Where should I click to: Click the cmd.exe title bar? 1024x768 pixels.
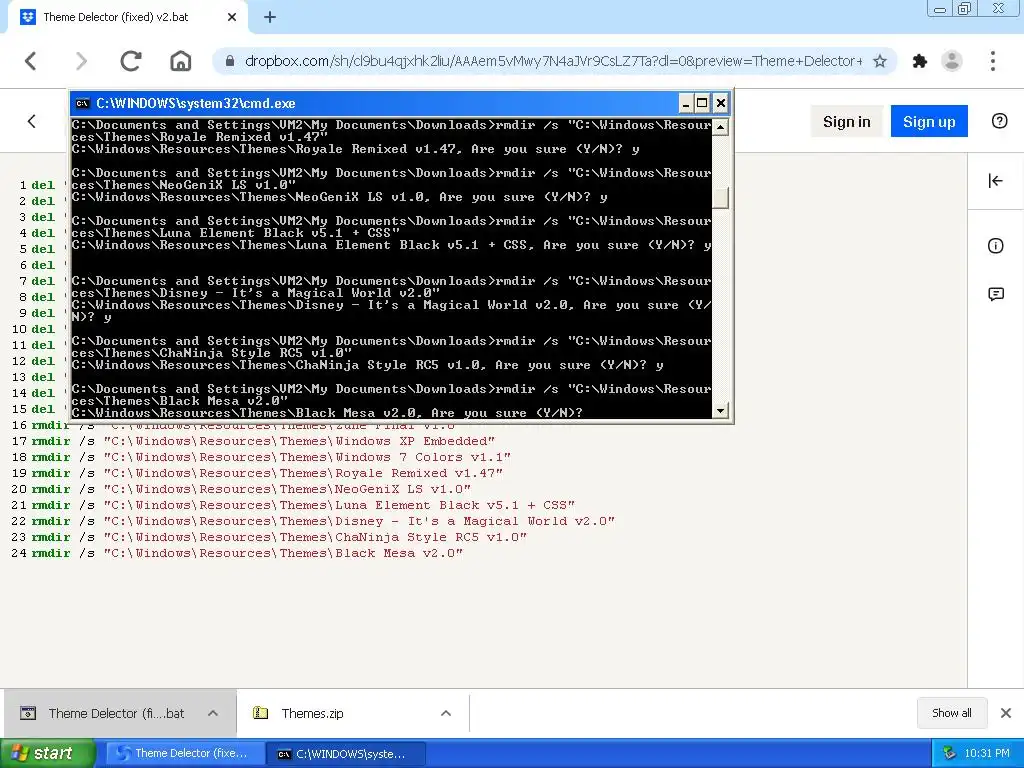click(x=376, y=103)
